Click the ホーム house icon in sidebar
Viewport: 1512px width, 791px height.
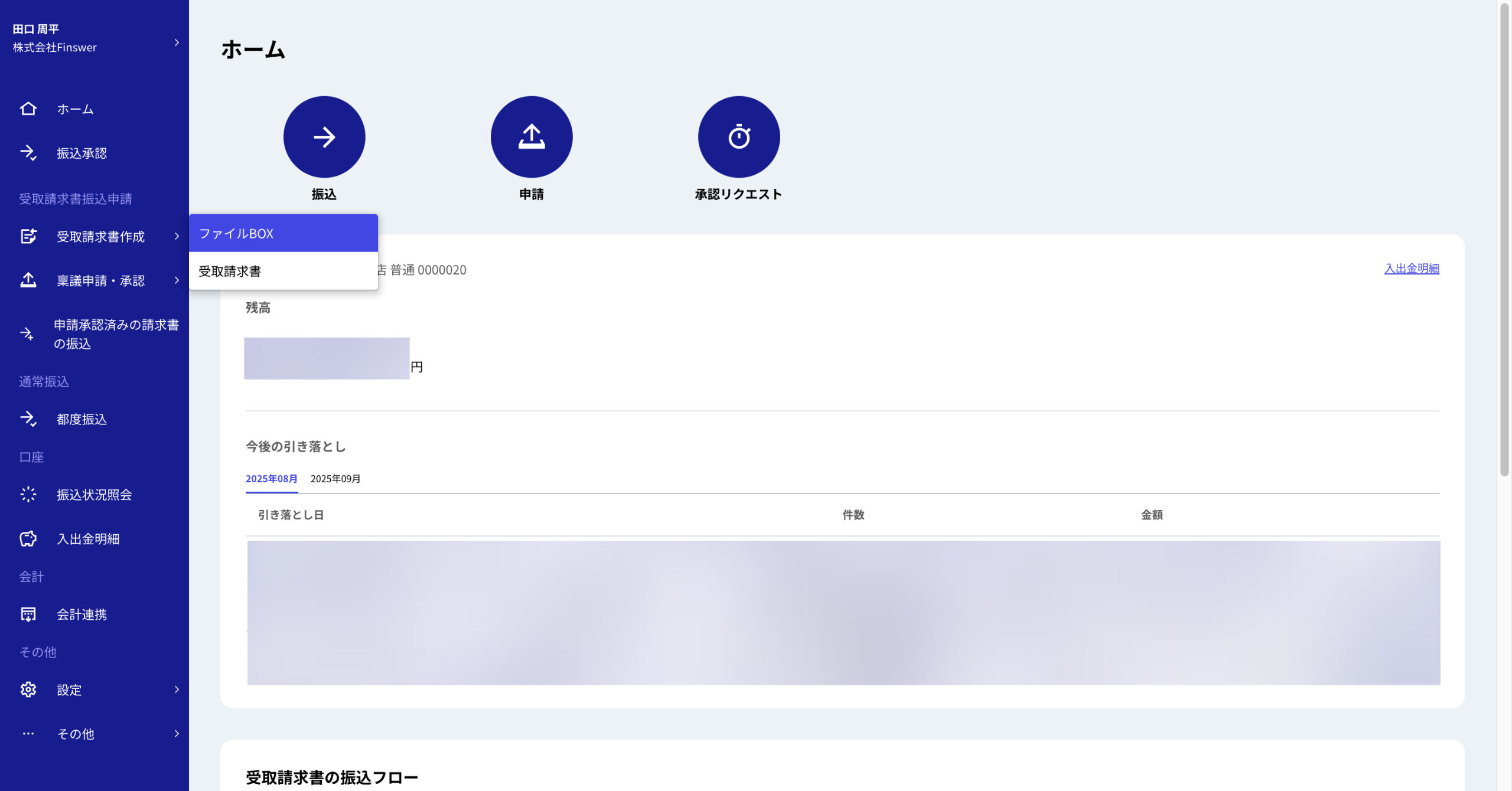28,109
